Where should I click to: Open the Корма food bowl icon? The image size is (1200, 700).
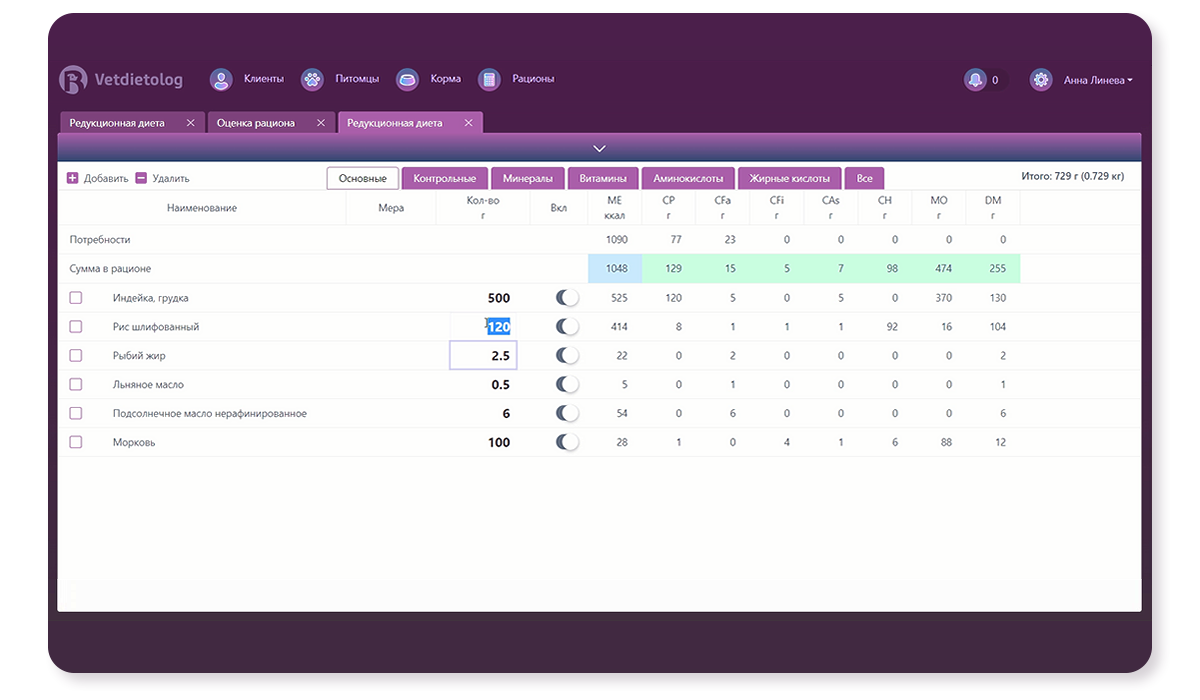407,80
